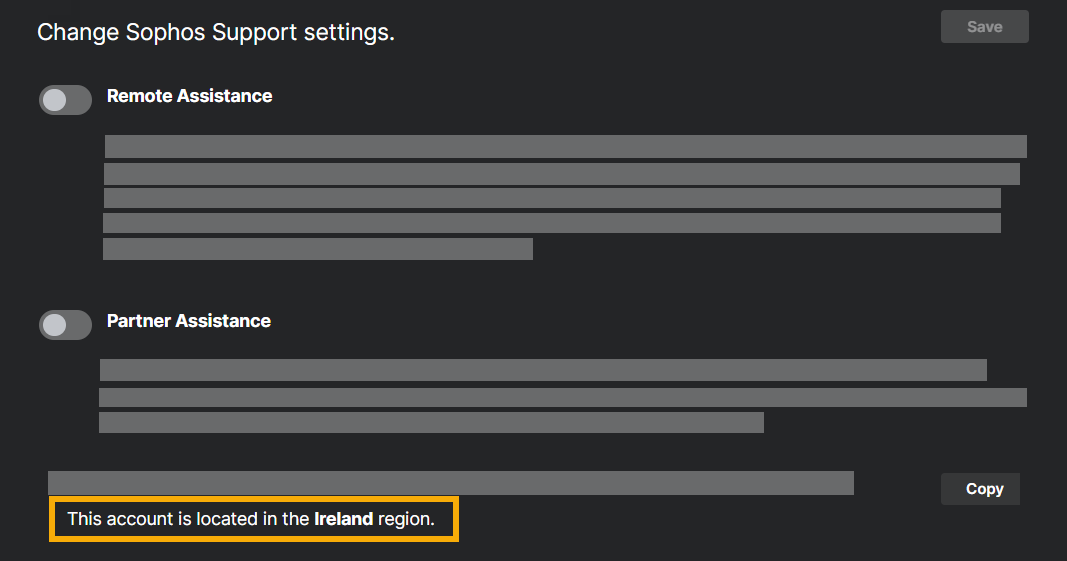Viewport: 1067px width, 561px height.
Task: Click second redacted line under Remote Assistance
Action: [x=561, y=174]
